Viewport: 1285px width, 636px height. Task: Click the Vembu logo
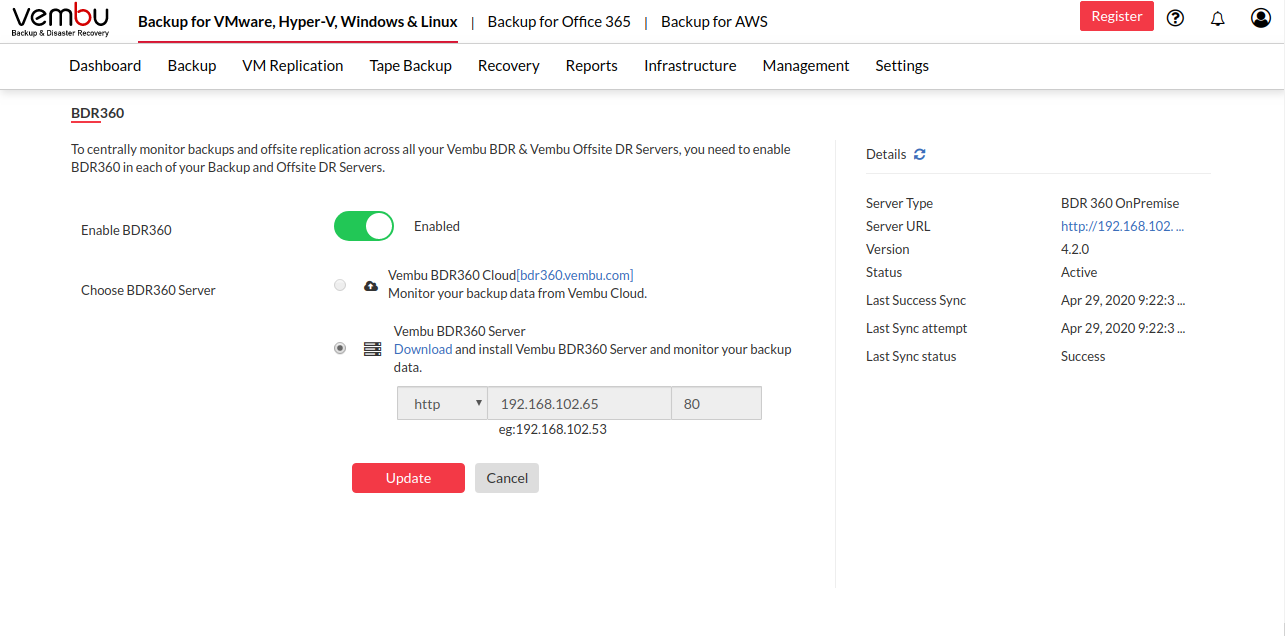pyautogui.click(x=60, y=20)
